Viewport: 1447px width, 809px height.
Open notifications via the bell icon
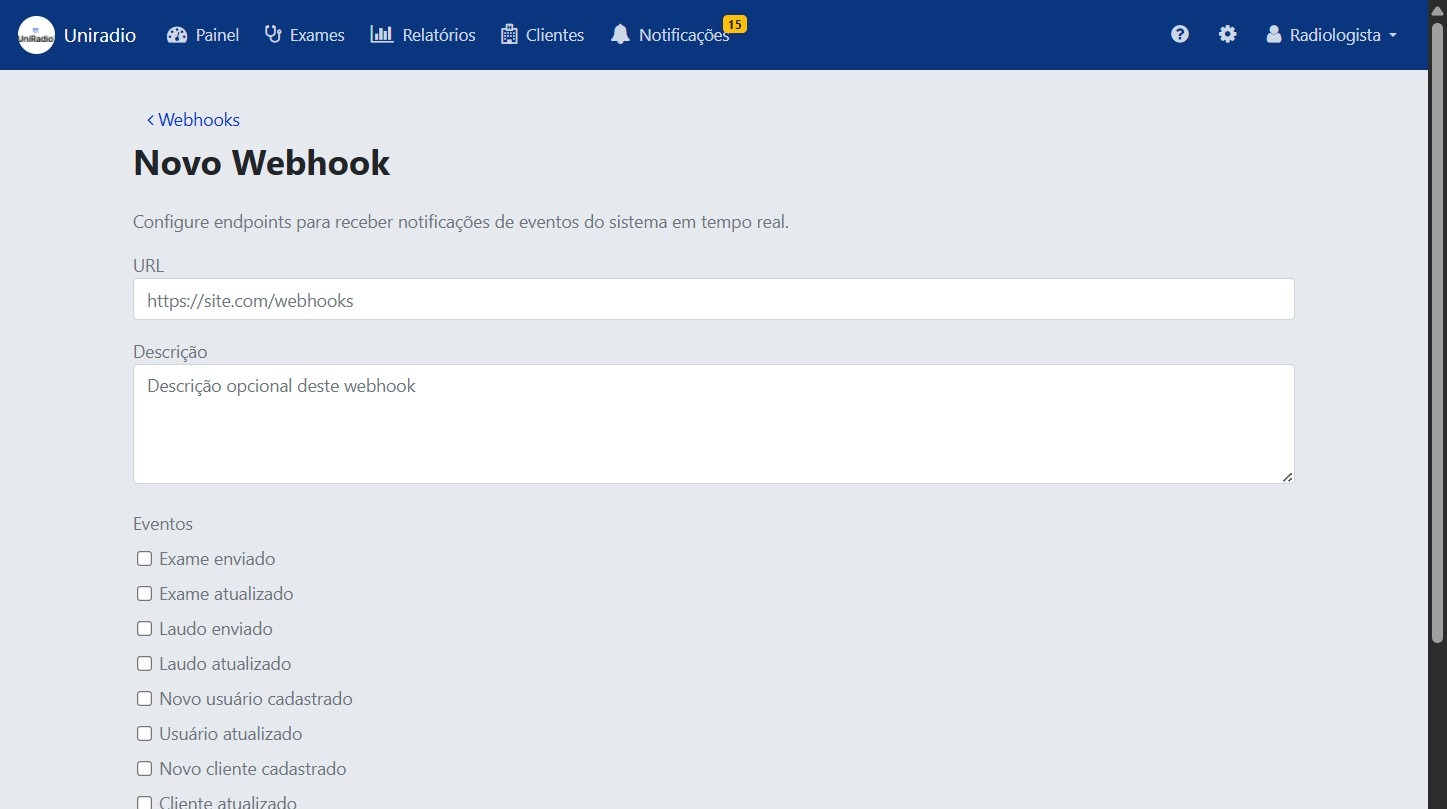click(620, 34)
